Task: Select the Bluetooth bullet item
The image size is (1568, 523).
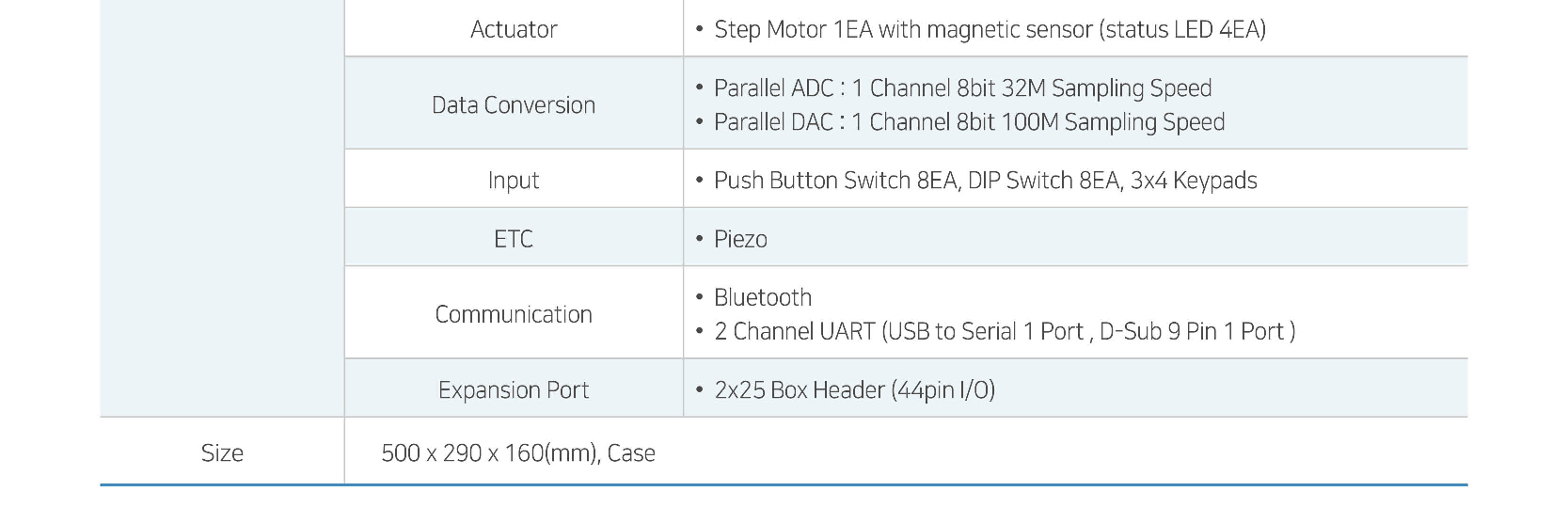Action: click(763, 297)
